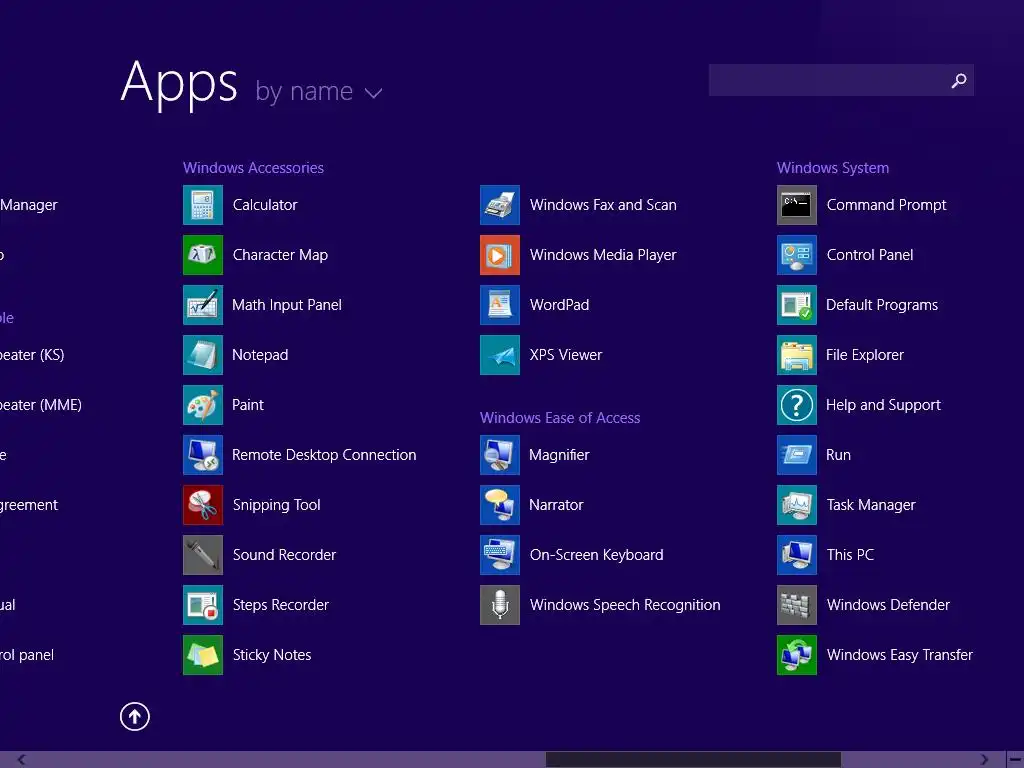1024x768 pixels.
Task: Open the Windows Fax and Scan icon
Action: coord(500,205)
